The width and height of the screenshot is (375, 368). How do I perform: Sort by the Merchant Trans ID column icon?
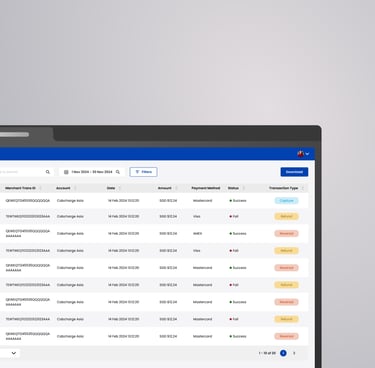pyautogui.click(x=40, y=188)
